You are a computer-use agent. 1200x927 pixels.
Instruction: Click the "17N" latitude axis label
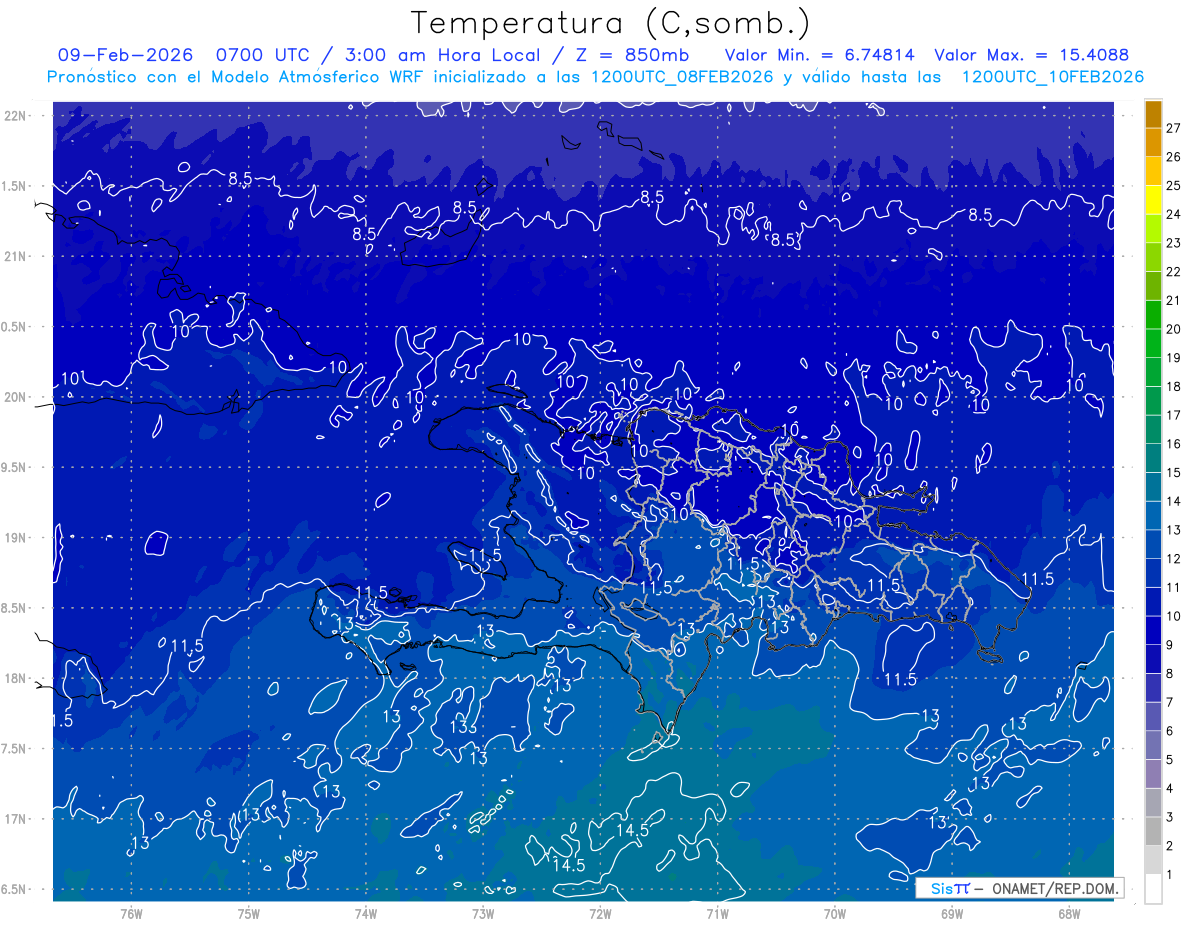tap(16, 819)
